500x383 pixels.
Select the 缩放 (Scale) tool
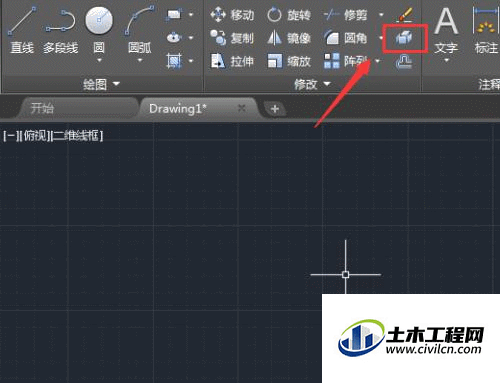click(289, 61)
